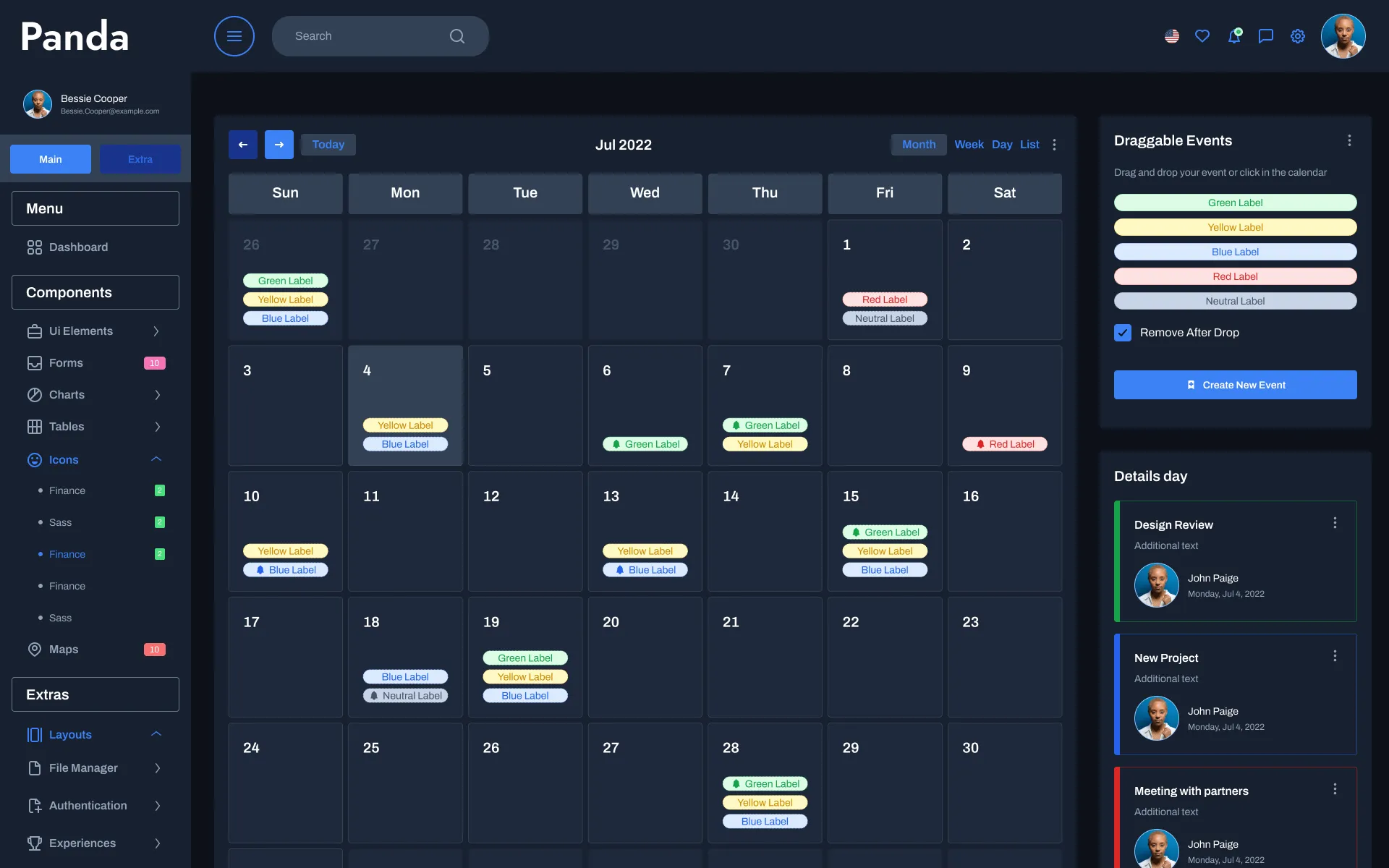Open the Authentication section chevron
Screen dimensions: 1389x868
(x=158, y=805)
